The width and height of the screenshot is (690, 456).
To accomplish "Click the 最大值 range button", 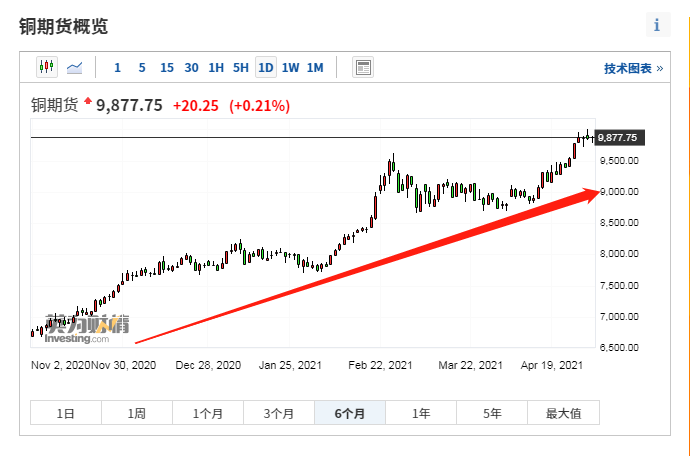I will [x=563, y=413].
